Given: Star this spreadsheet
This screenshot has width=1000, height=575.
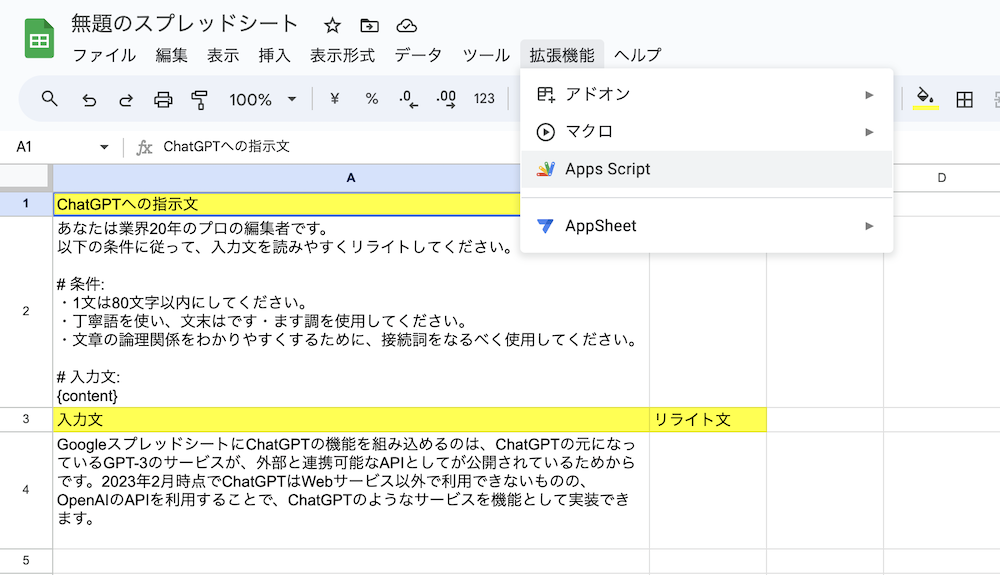Looking at the screenshot, I should pyautogui.click(x=332, y=25).
